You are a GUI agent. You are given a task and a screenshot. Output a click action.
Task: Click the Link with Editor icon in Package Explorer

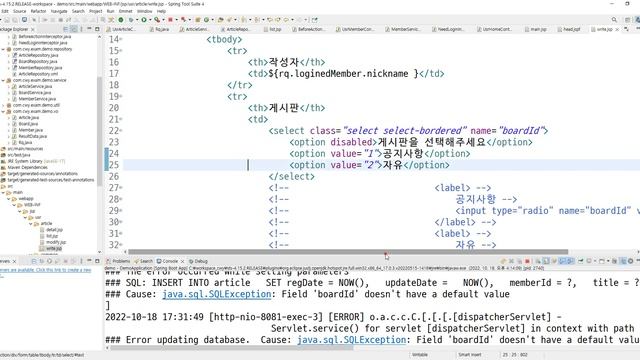pos(73,29)
